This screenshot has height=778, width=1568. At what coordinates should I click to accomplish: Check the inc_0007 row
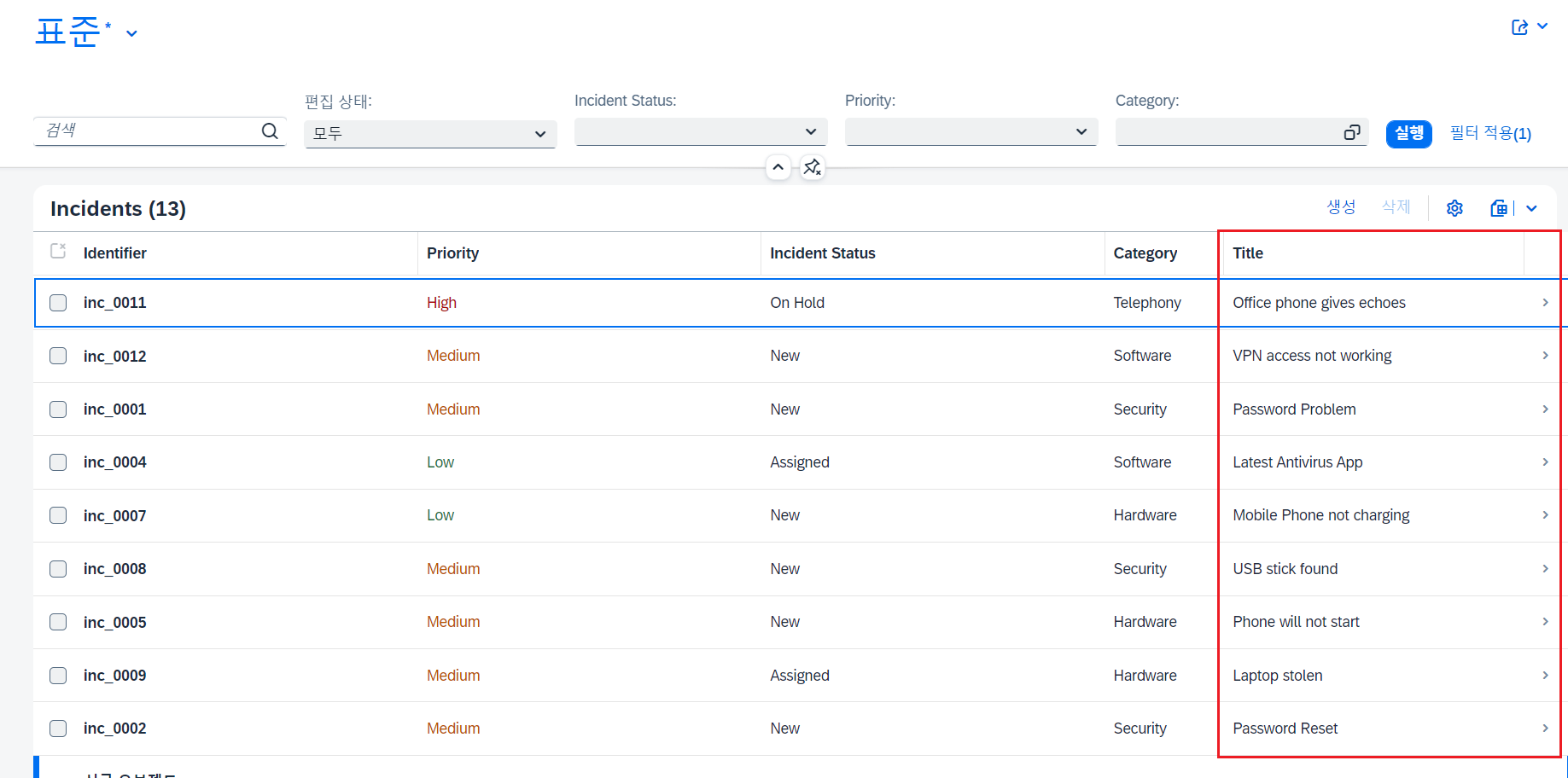[x=58, y=515]
